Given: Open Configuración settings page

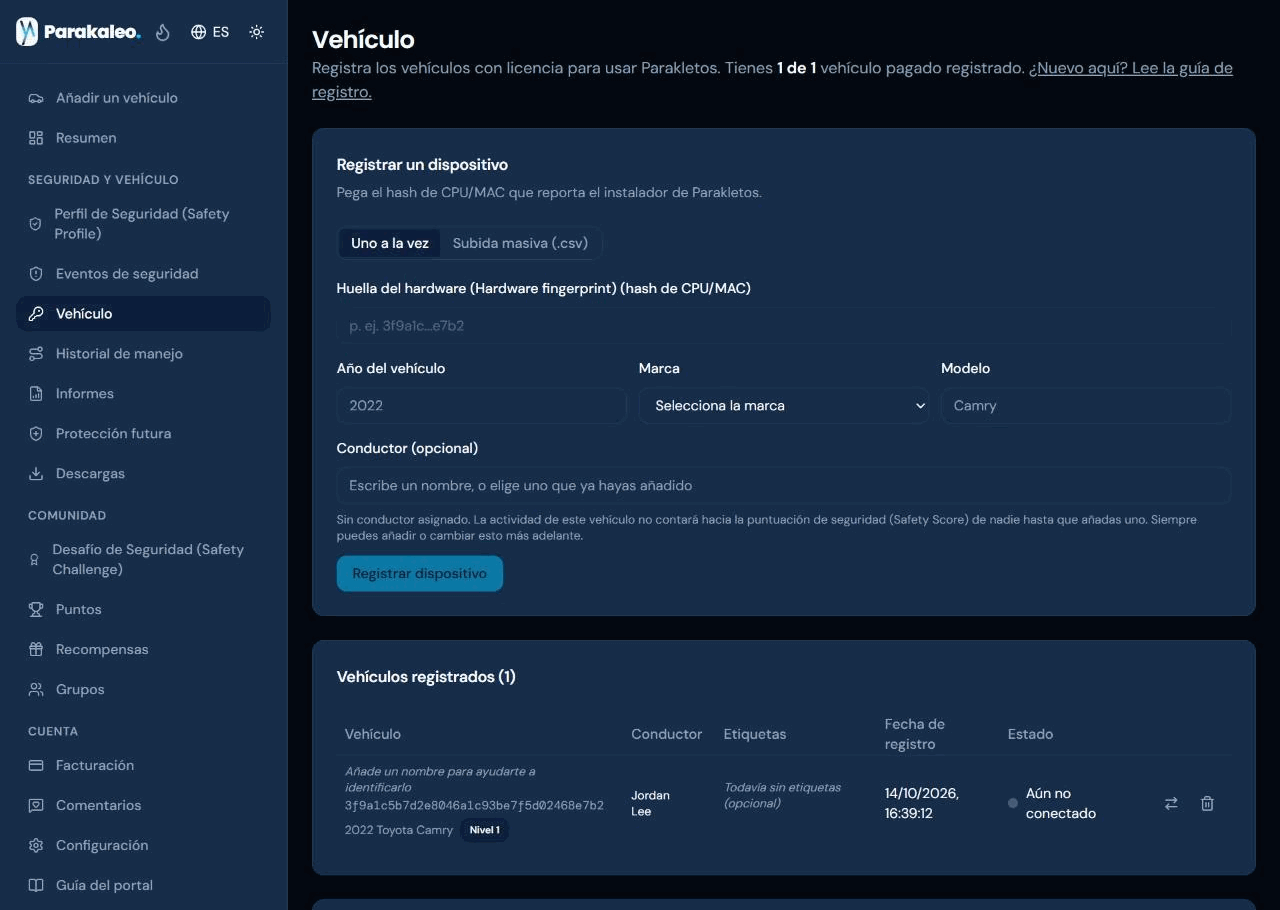Looking at the screenshot, I should pyautogui.click(x=143, y=846).
